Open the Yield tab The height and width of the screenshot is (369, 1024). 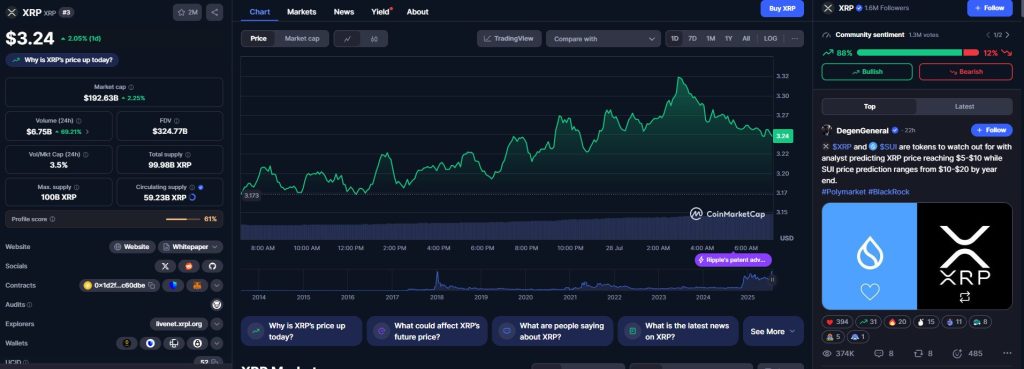coord(381,12)
